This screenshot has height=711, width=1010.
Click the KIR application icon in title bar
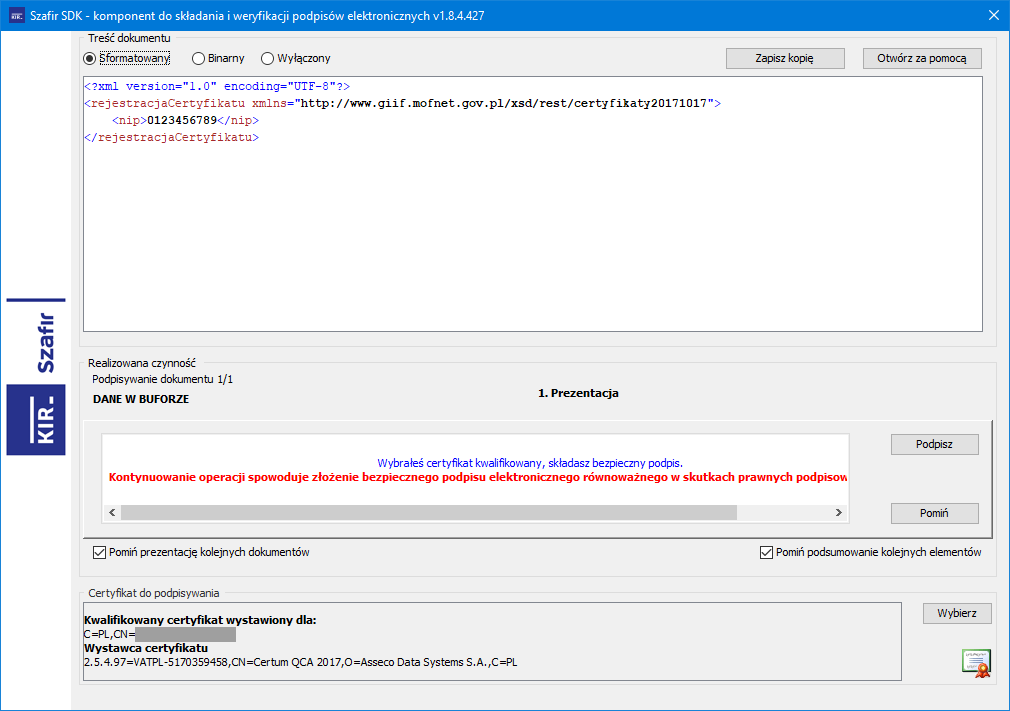16,15
